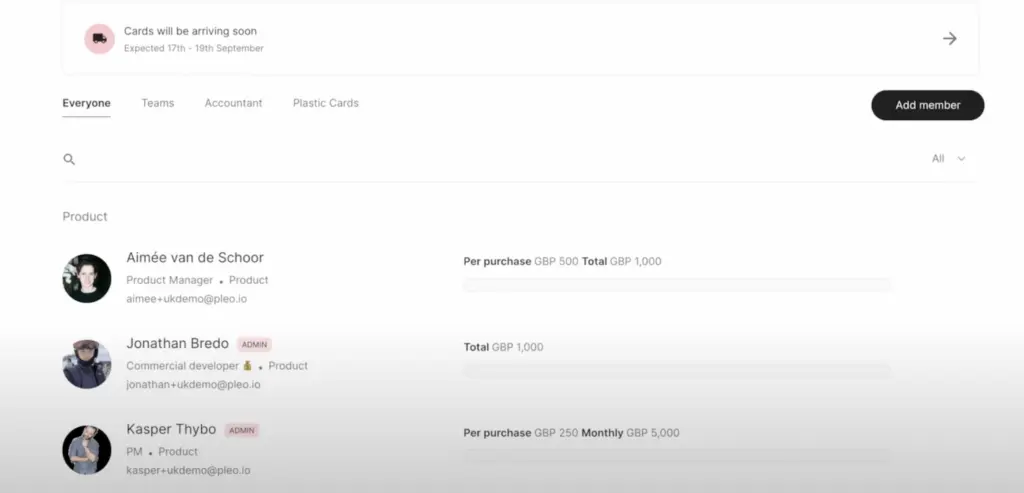Image resolution: width=1024 pixels, height=493 pixels.
Task: Click Jonathan Bredo's Total GBP 1,000 bar
Action: pos(677,371)
